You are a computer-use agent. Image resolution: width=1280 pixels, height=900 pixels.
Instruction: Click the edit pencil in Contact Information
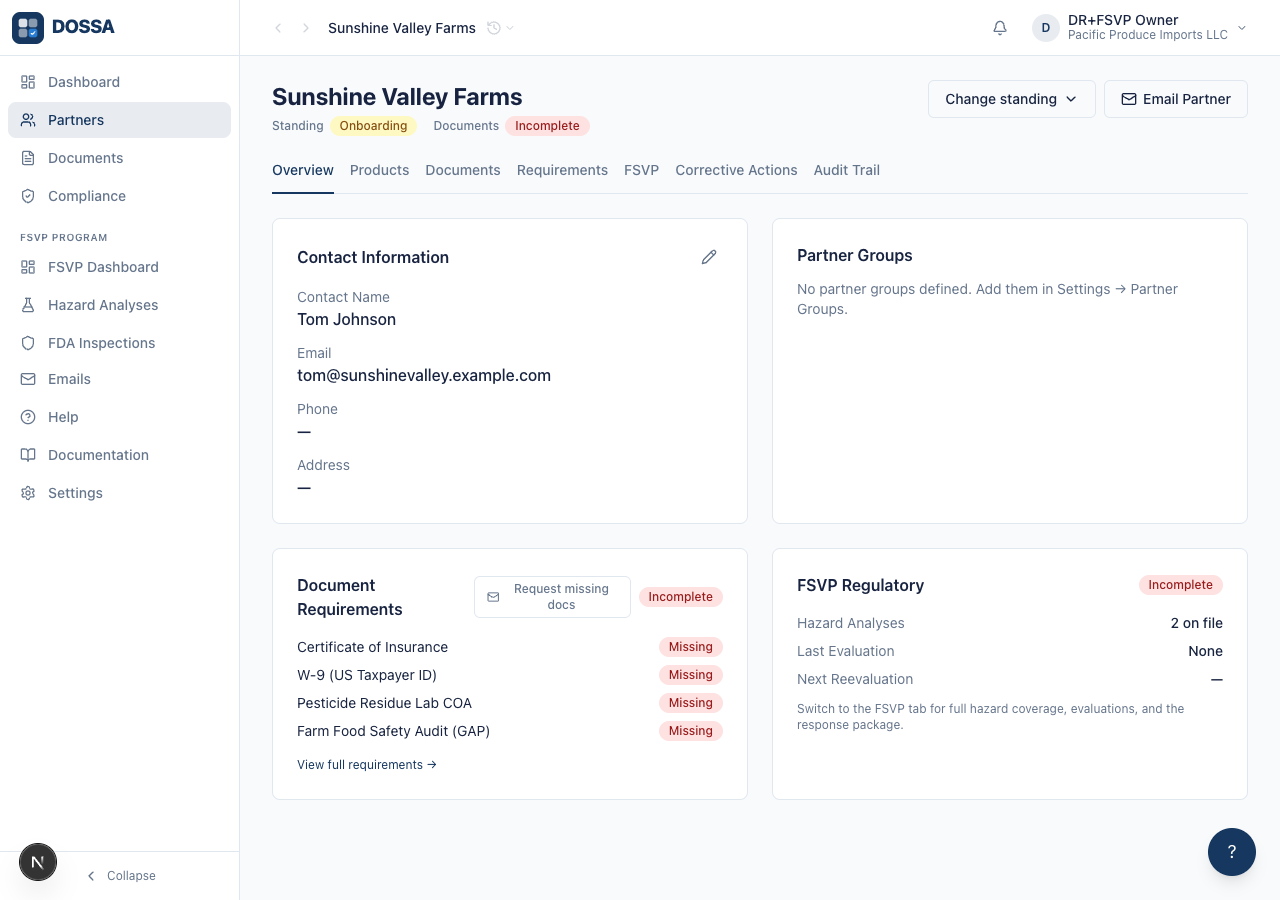pyautogui.click(x=709, y=257)
